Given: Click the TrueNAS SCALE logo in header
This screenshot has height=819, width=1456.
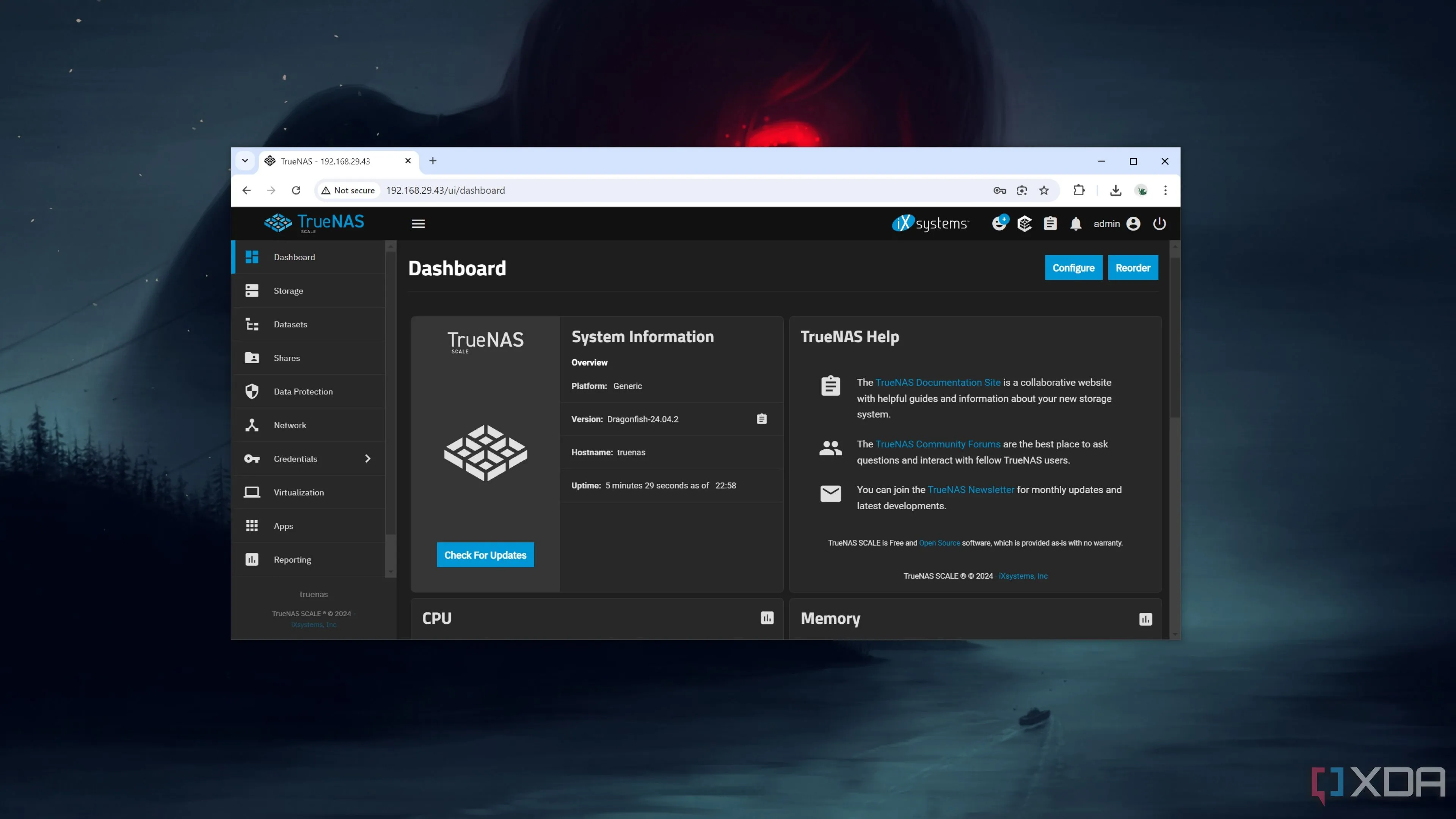Looking at the screenshot, I should (314, 223).
